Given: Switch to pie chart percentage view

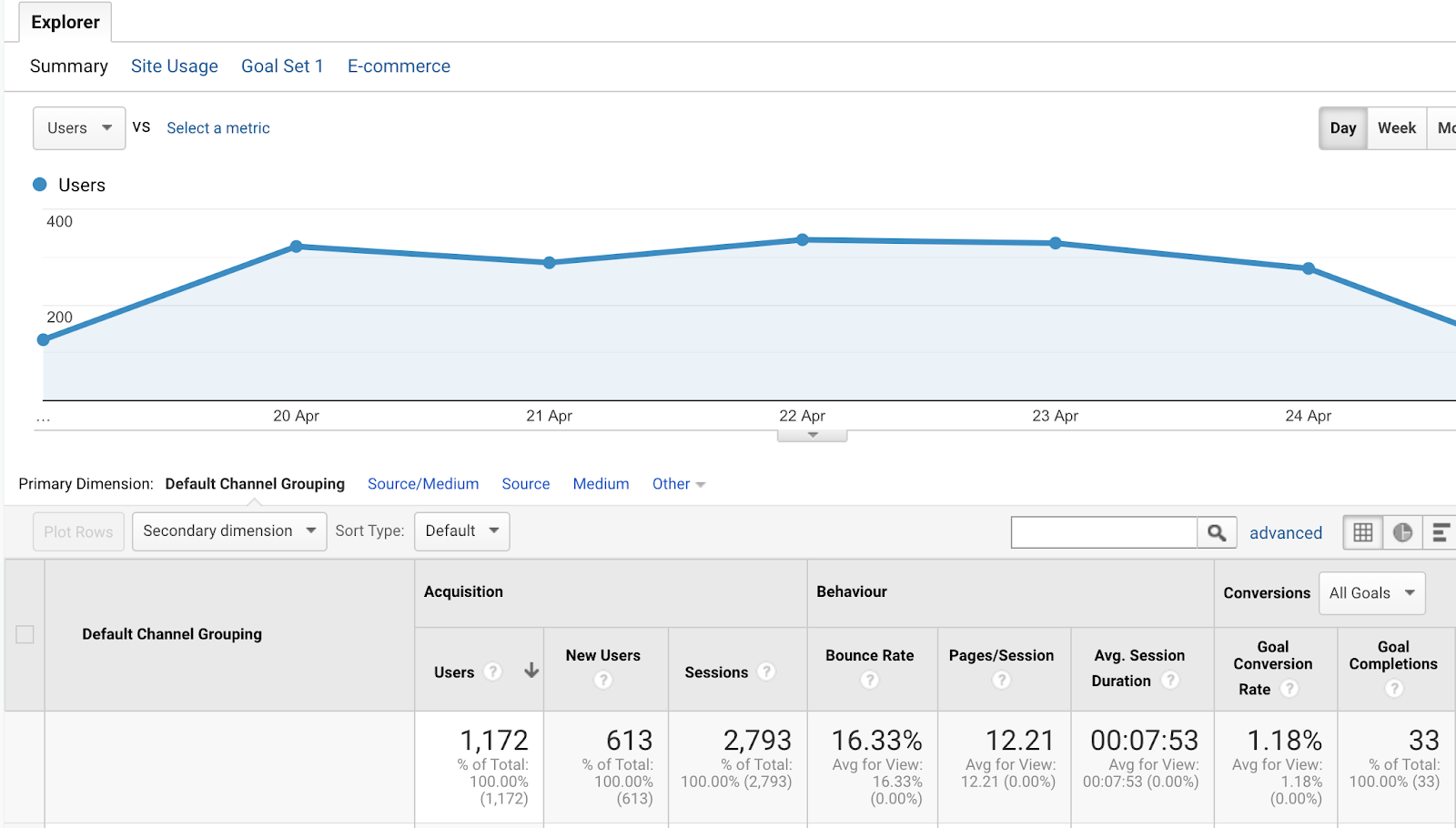Looking at the screenshot, I should [1402, 532].
